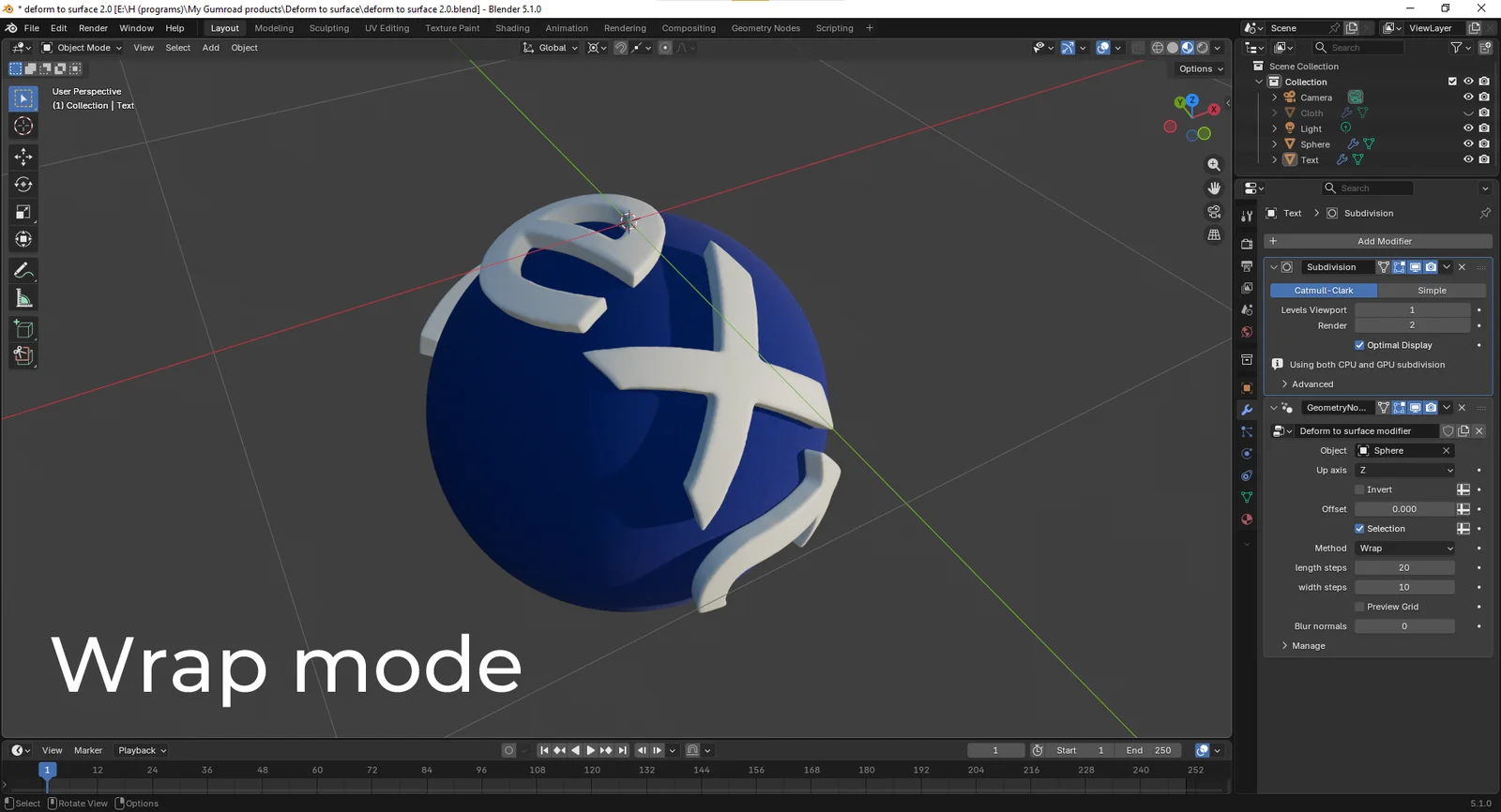Activate the Move tool
This screenshot has height=812, width=1501.
[23, 157]
